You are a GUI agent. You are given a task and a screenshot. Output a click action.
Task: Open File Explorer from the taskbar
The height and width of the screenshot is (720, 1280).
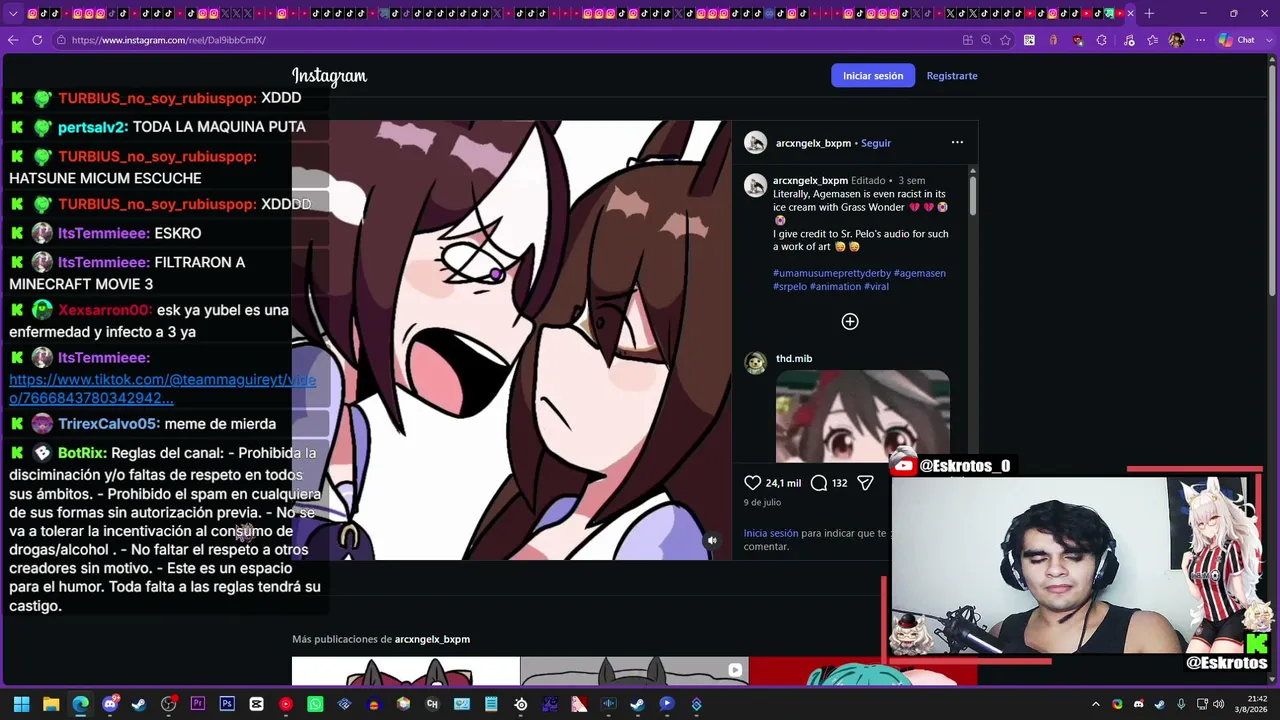pyautogui.click(x=51, y=704)
